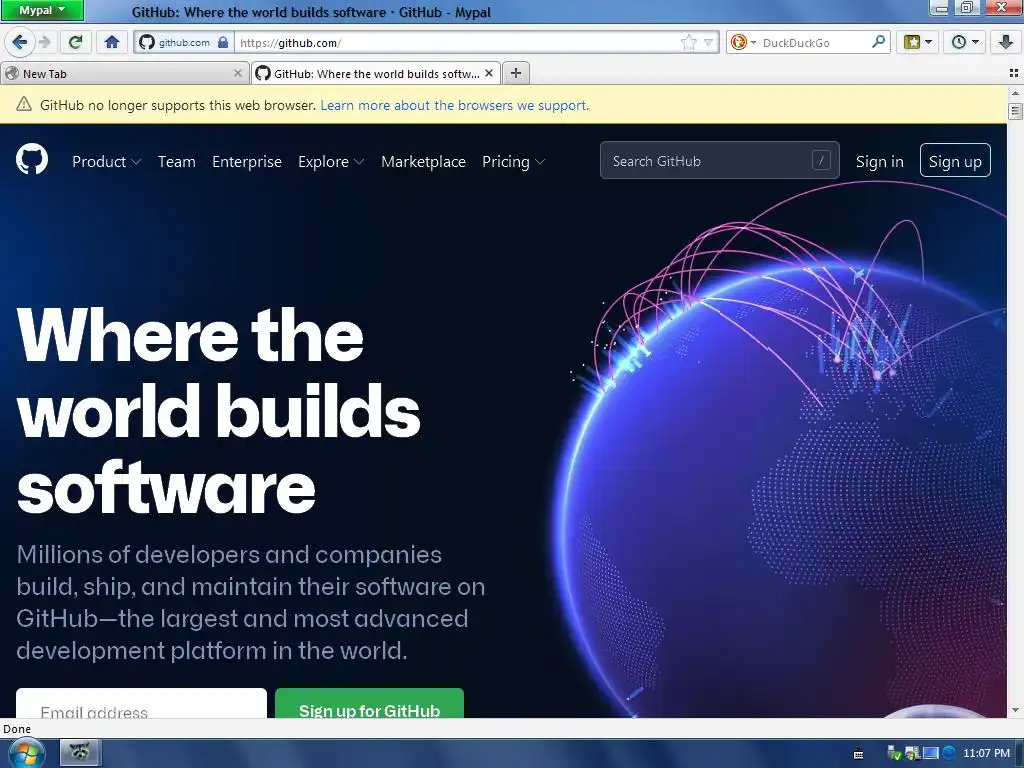The width and height of the screenshot is (1024, 768).
Task: Click the Email address field
Action: tap(141, 703)
